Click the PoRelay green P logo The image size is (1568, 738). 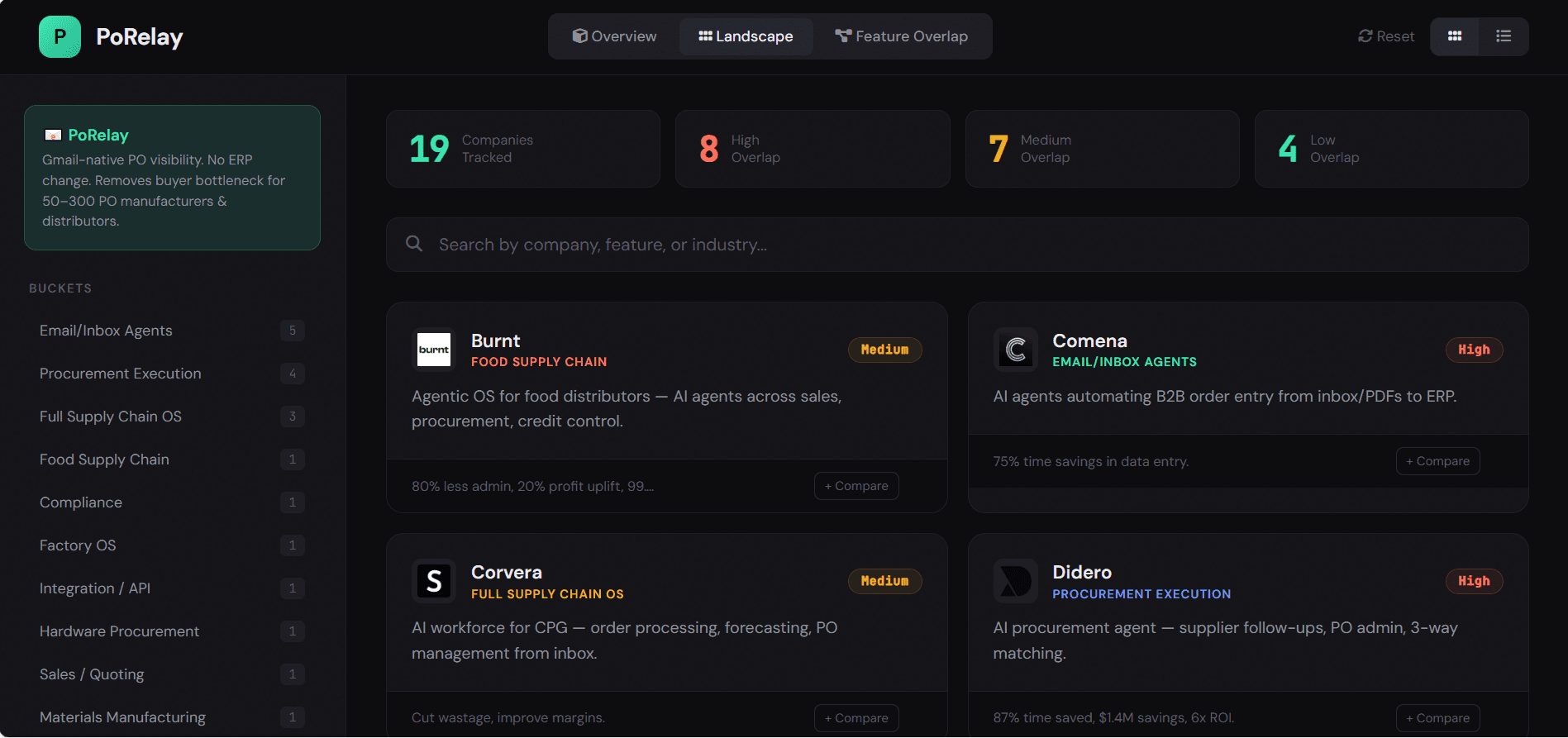[60, 36]
